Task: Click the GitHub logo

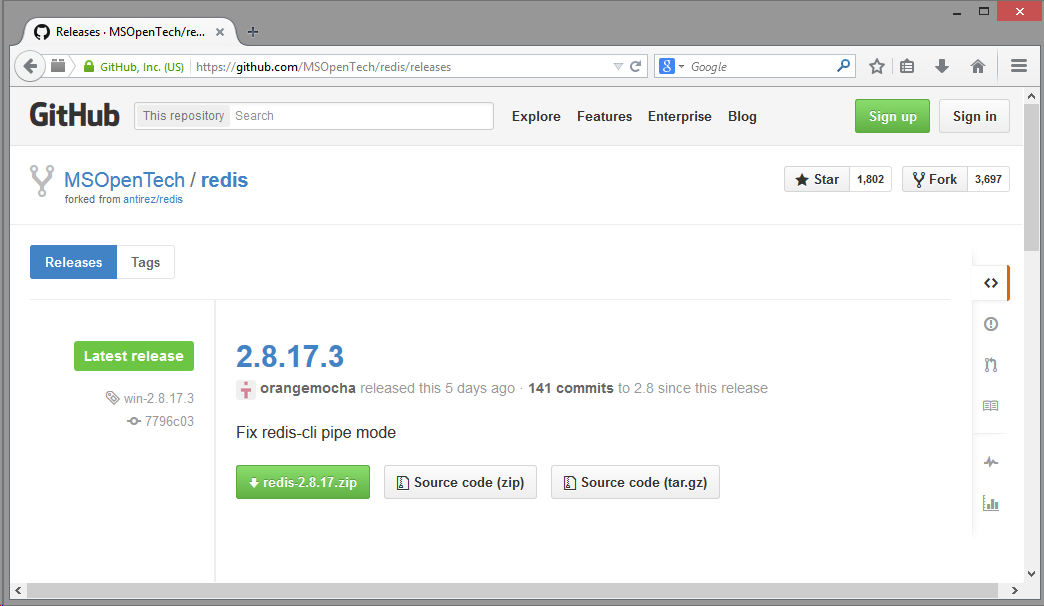Action: click(x=74, y=116)
